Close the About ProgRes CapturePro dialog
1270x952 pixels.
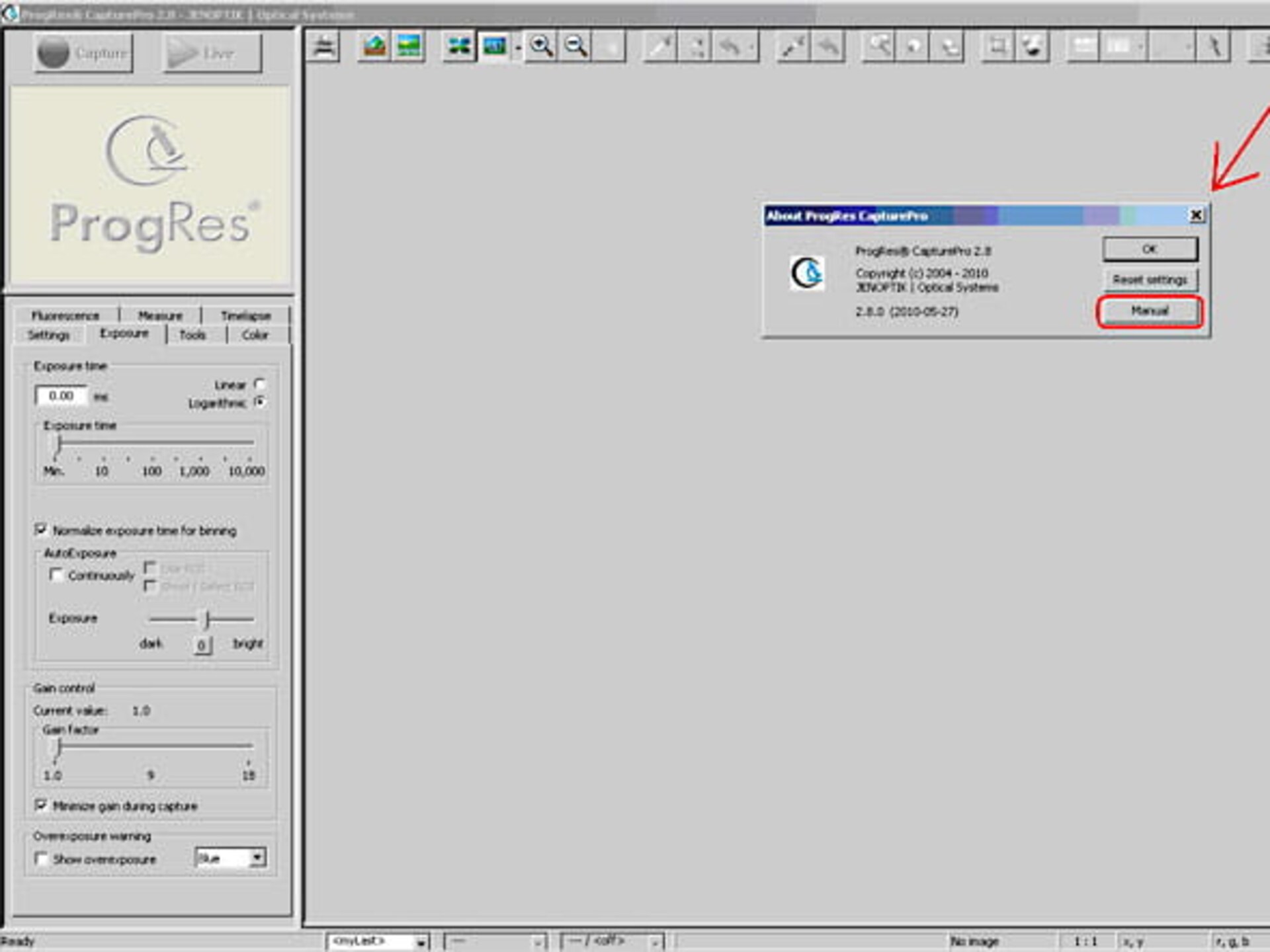click(x=1196, y=215)
